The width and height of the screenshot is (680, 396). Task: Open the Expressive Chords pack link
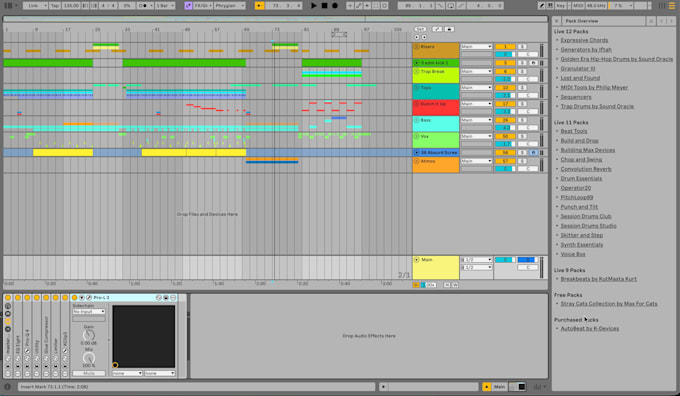click(x=584, y=40)
